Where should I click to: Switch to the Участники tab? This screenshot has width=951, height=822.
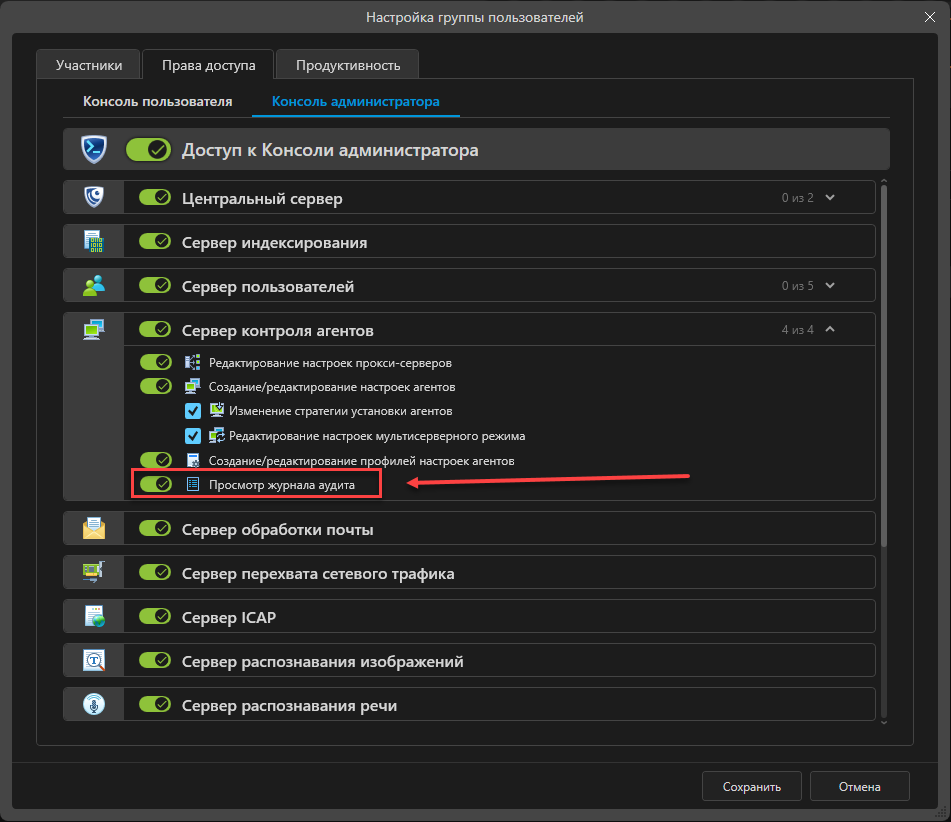(89, 65)
